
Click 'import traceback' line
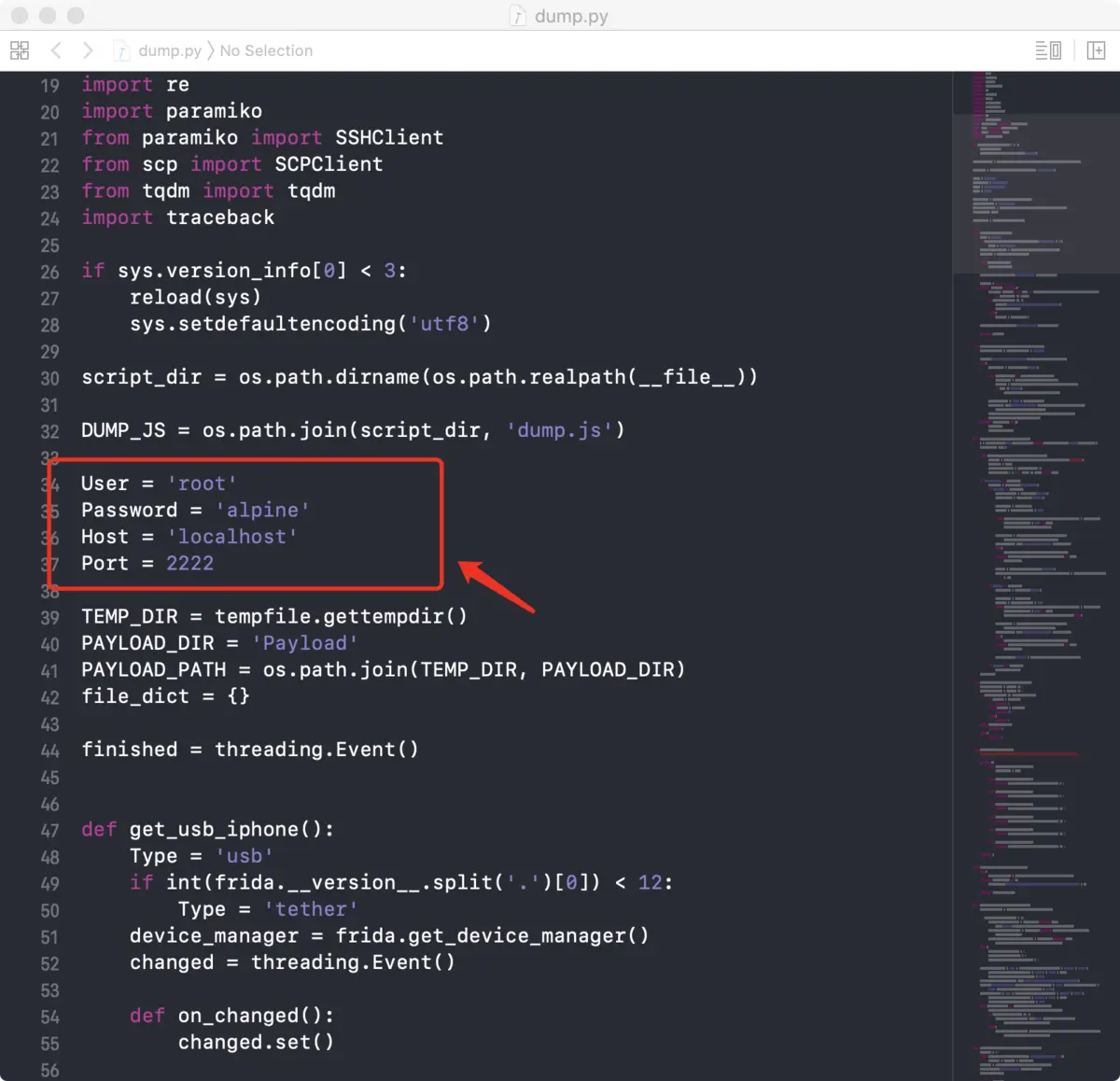(178, 218)
